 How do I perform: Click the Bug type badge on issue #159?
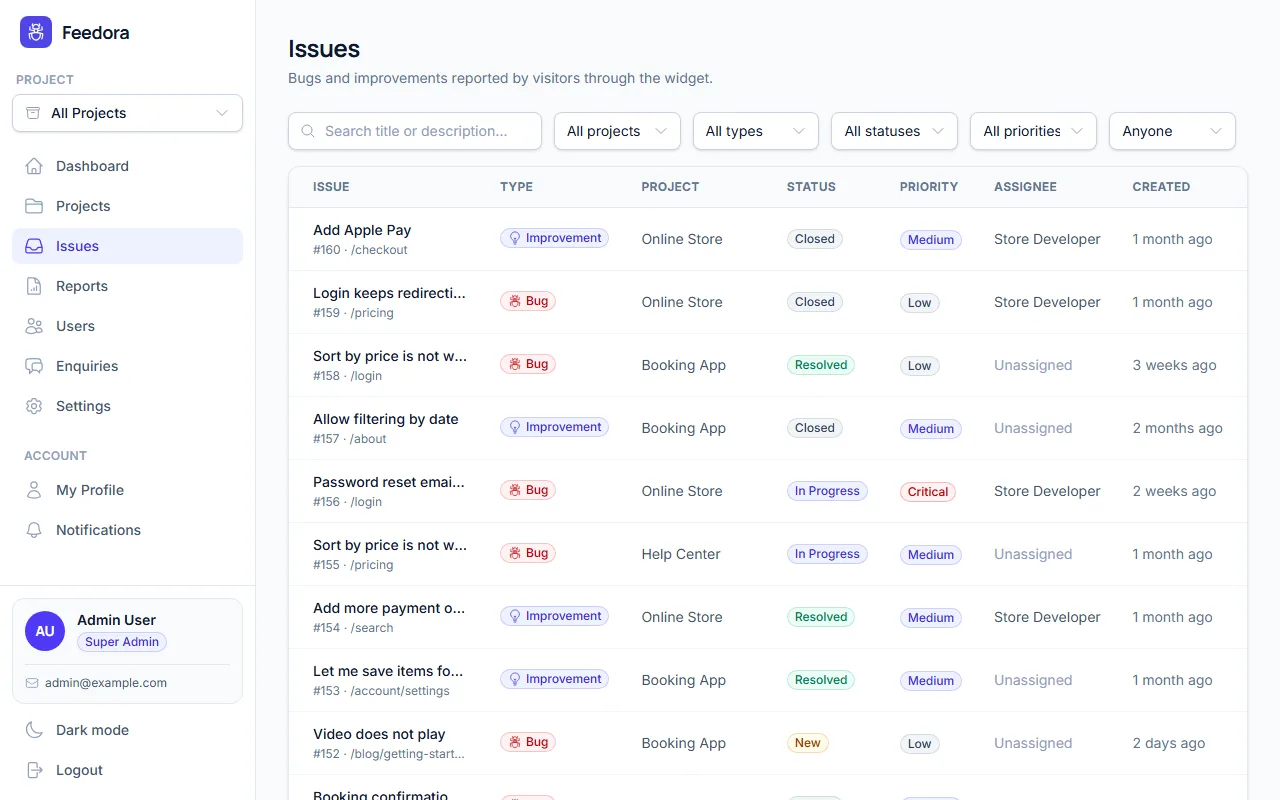pyautogui.click(x=528, y=301)
